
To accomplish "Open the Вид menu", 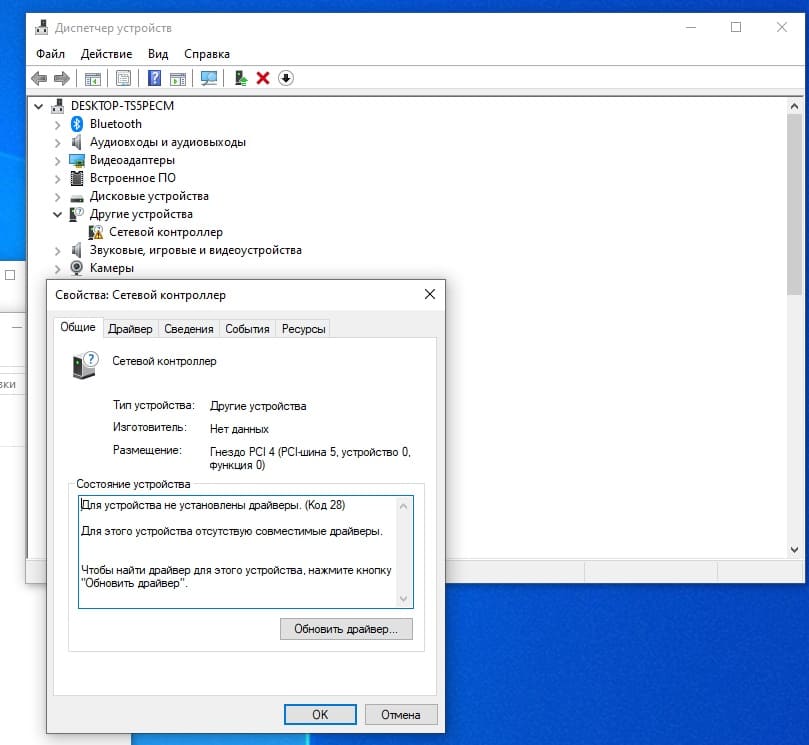I will [x=158, y=54].
